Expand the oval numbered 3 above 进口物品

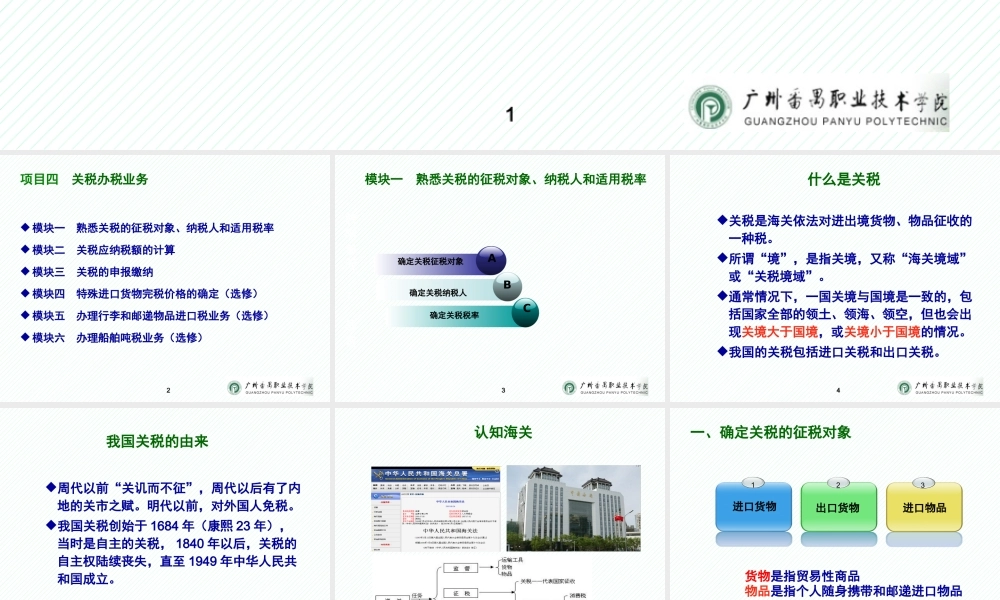924,481
